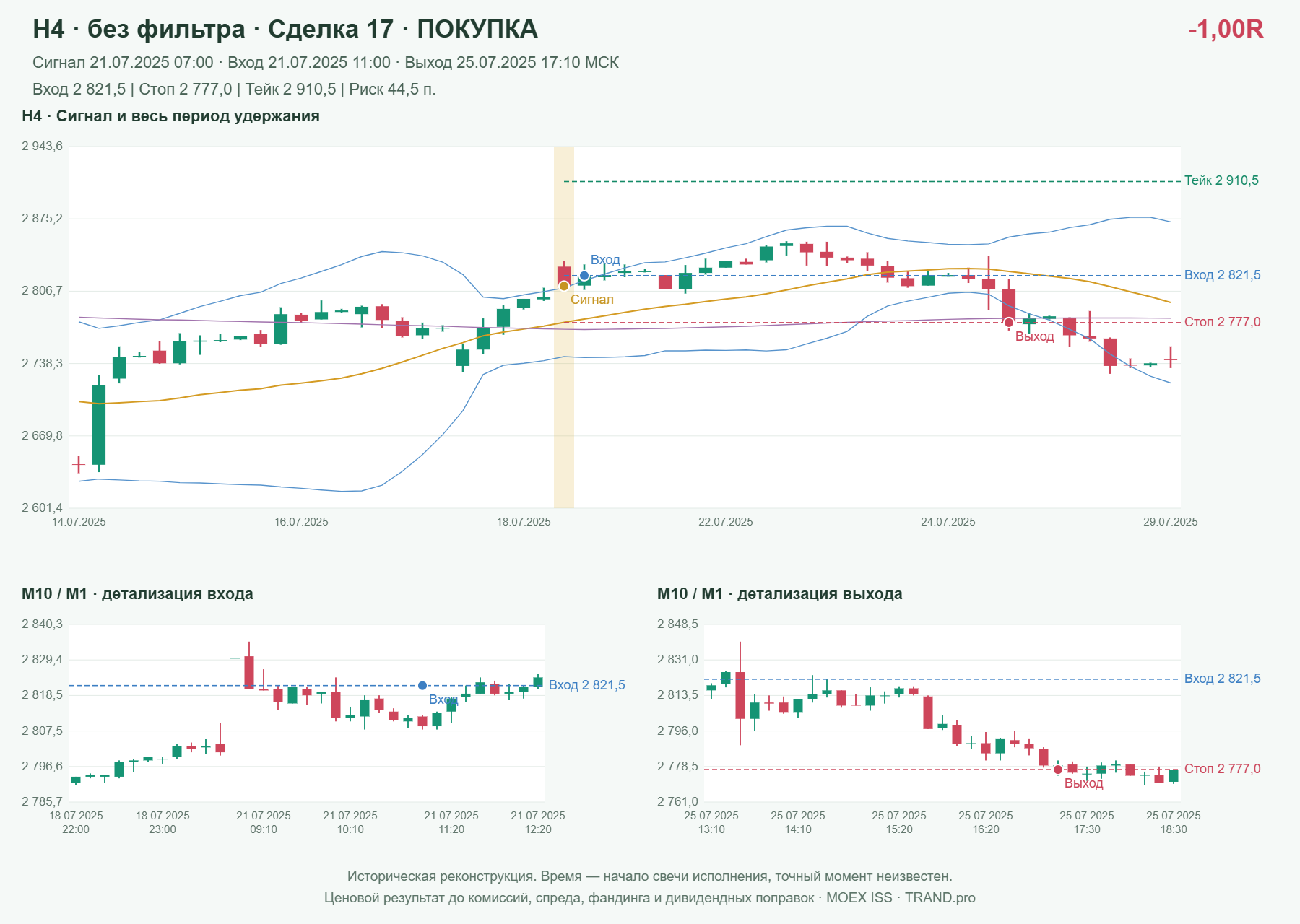Viewport: 1300px width, 924px height.
Task: Click the 'MOEX ISS · TRAND.pro' footer text
Action: pyautogui.click(x=901, y=898)
